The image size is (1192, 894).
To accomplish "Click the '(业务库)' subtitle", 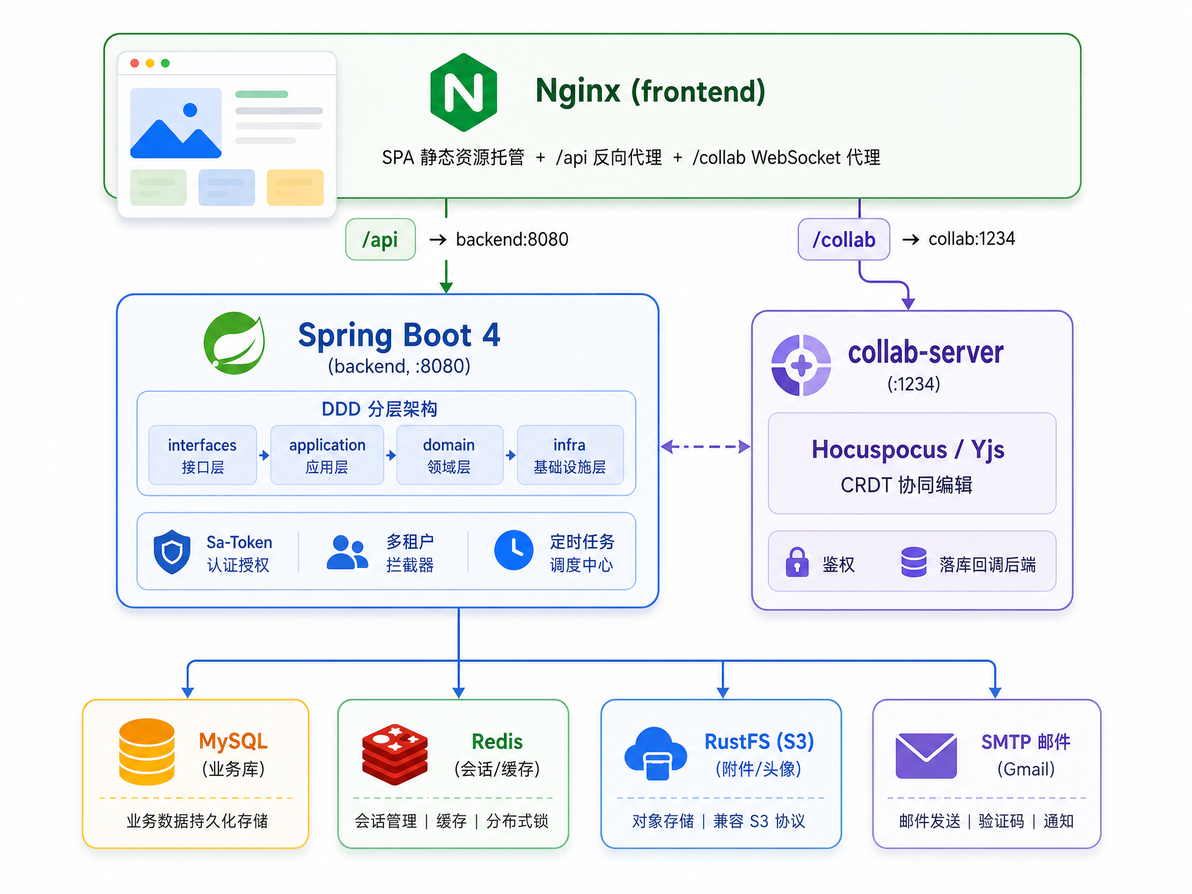I will tap(233, 769).
